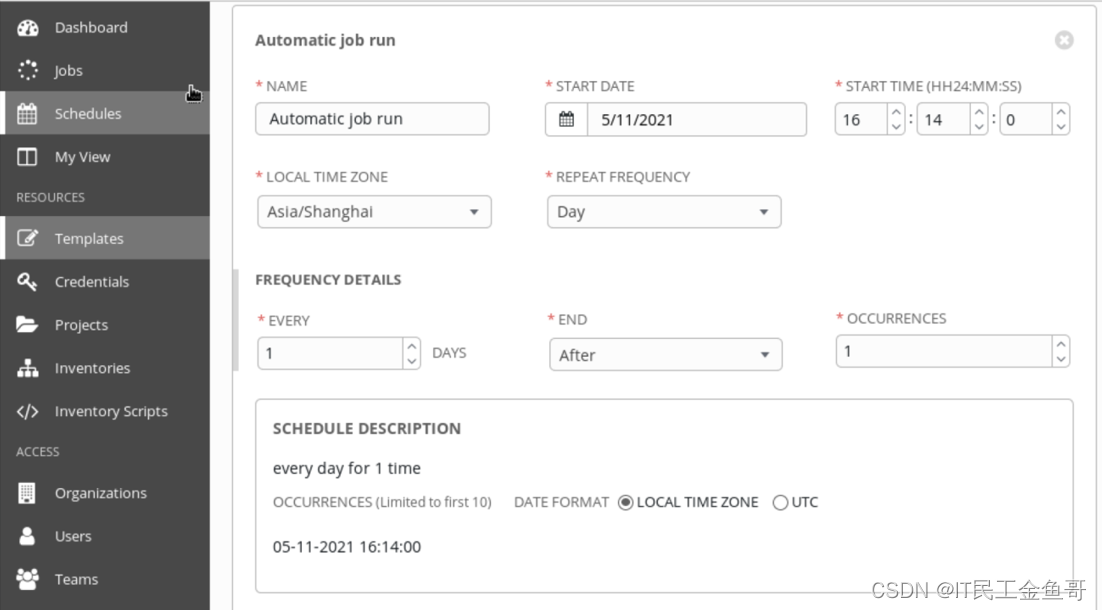The width and height of the screenshot is (1102, 610).
Task: Select the UTC date format radio
Action: tap(780, 502)
